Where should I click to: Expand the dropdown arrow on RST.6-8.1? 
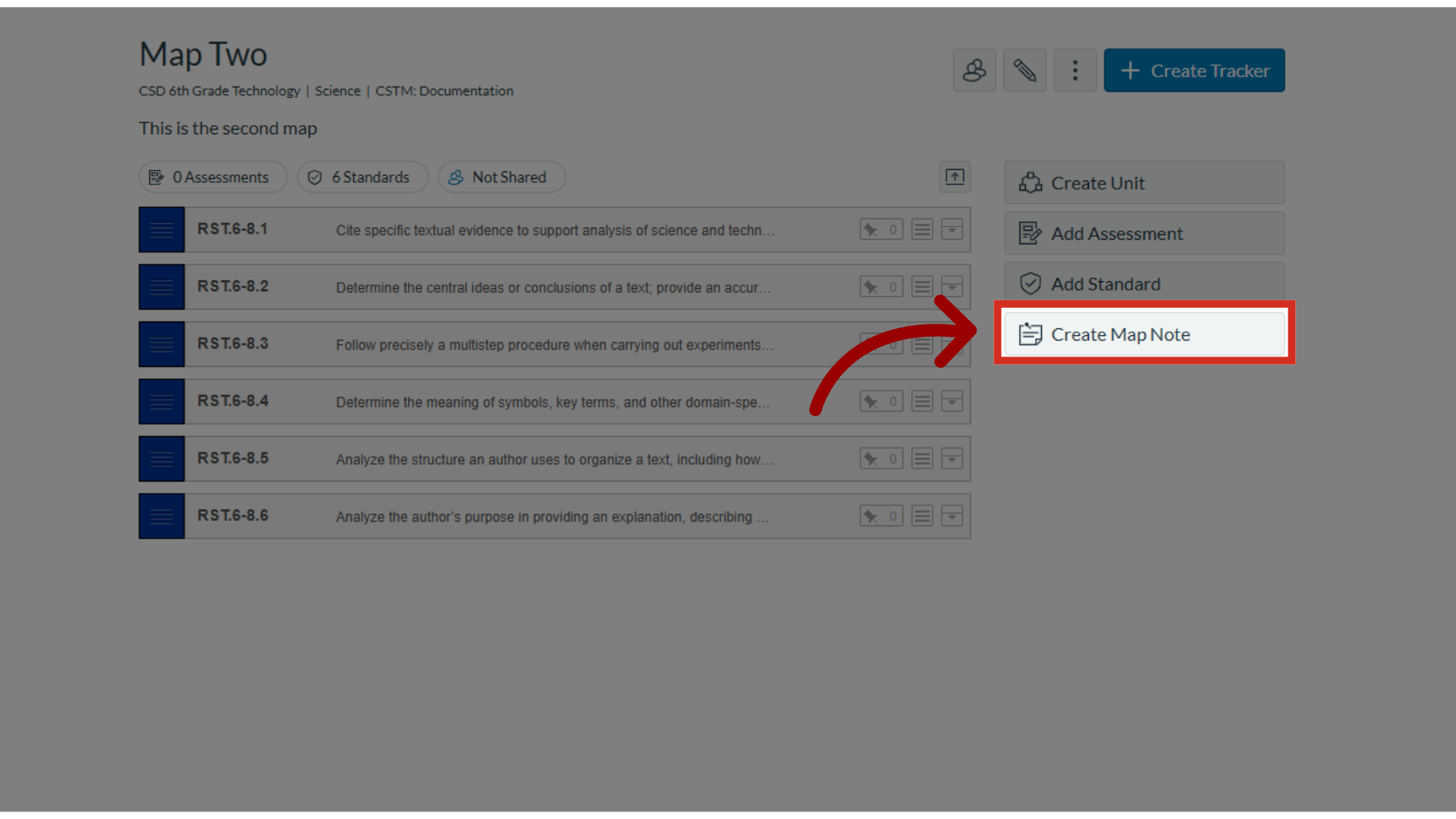[x=952, y=230]
